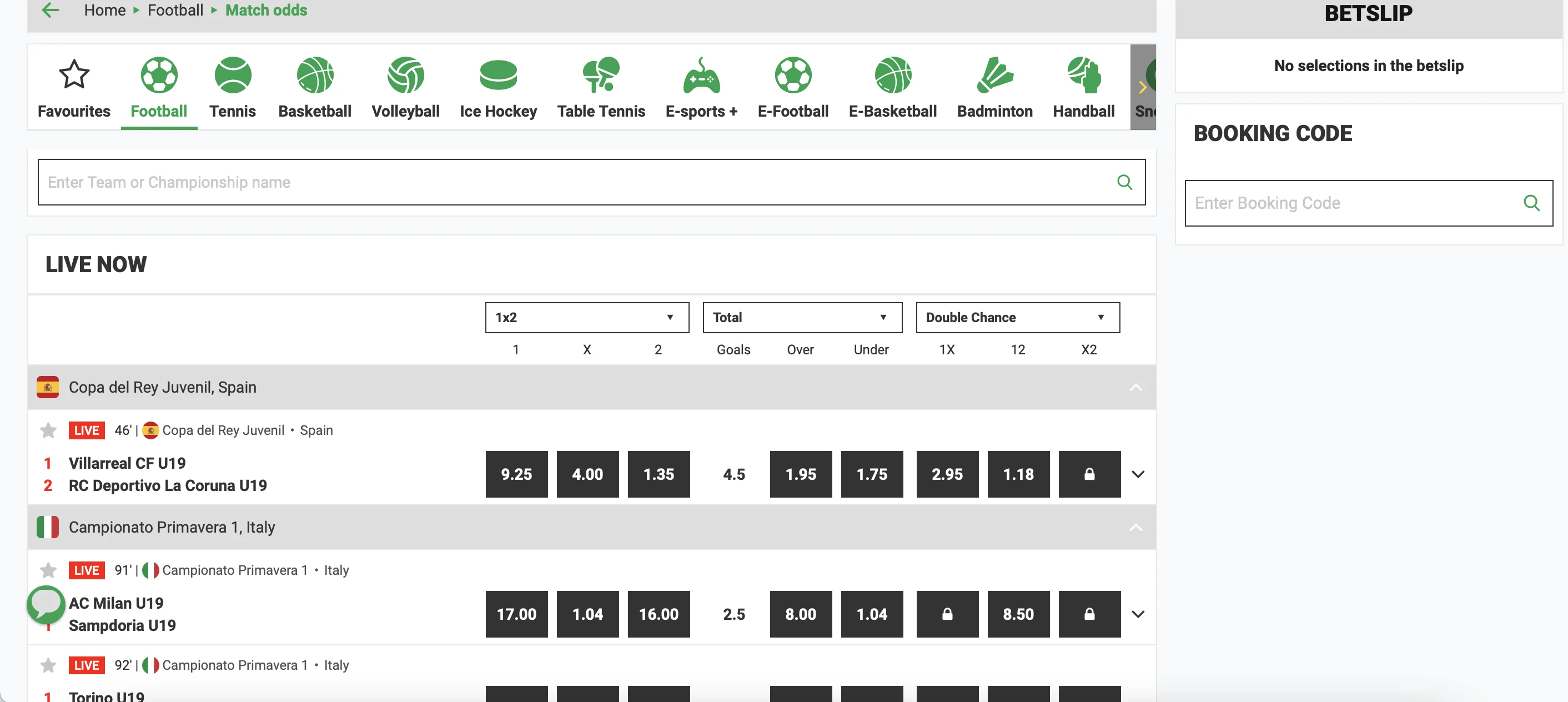Image resolution: width=1568 pixels, height=702 pixels.
Task: Select the Badminton shuttlecock icon
Action: [994, 76]
